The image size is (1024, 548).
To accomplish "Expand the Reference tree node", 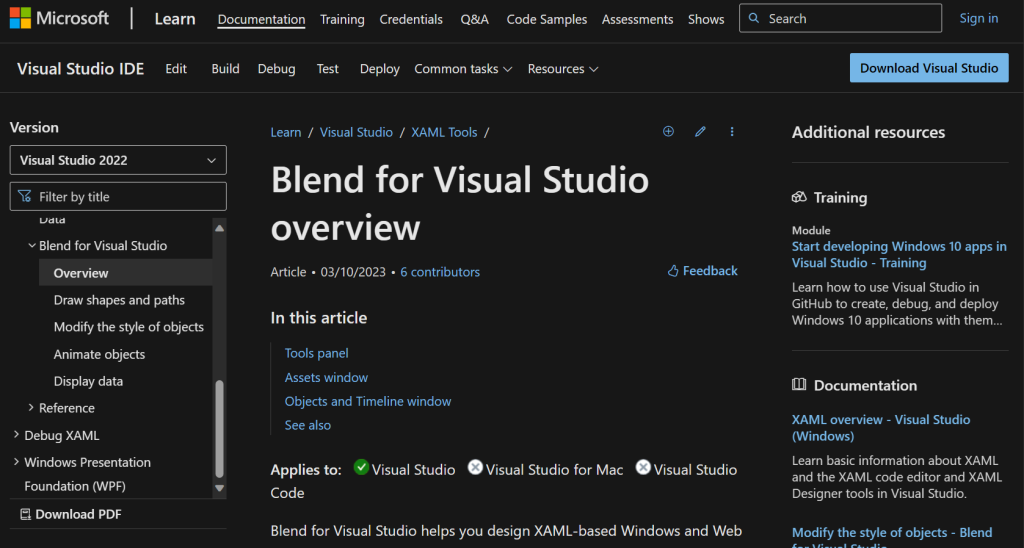I will pyautogui.click(x=31, y=408).
